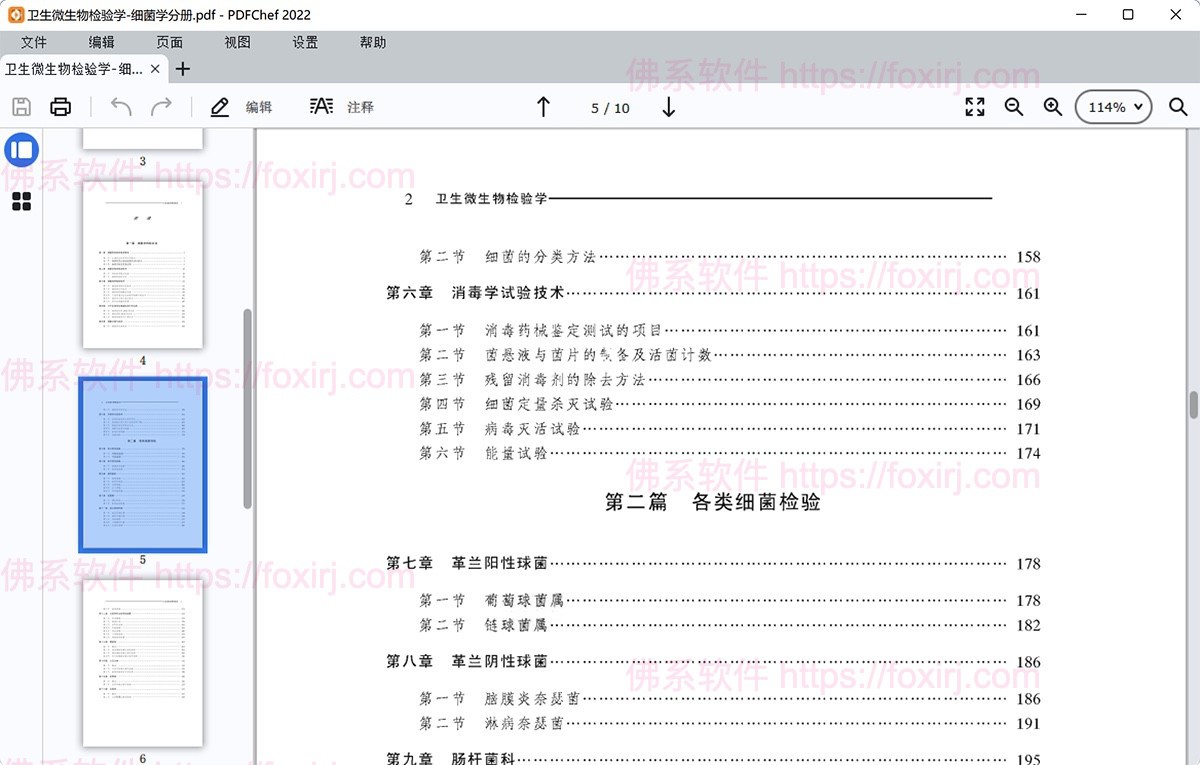This screenshot has height=765, width=1200.
Task: Open the 帮助 menu
Action: (372, 42)
